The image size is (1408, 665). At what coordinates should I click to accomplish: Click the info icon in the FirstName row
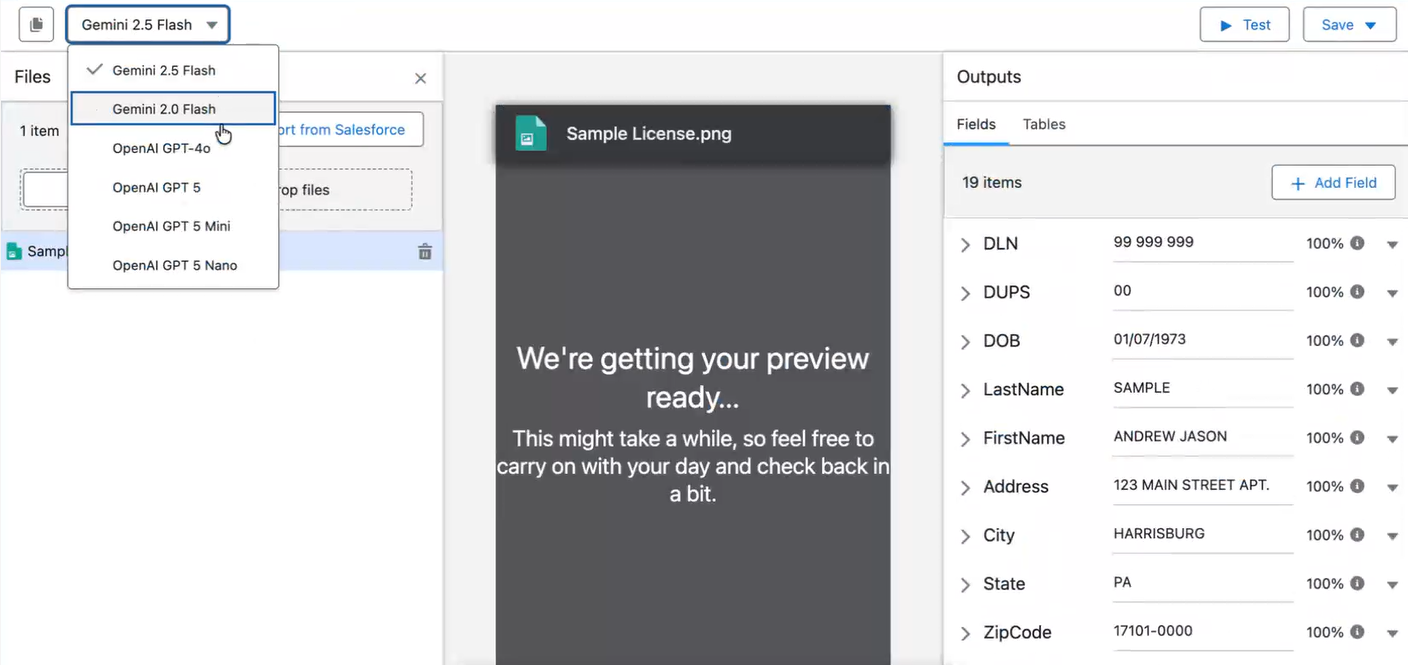coord(1357,438)
